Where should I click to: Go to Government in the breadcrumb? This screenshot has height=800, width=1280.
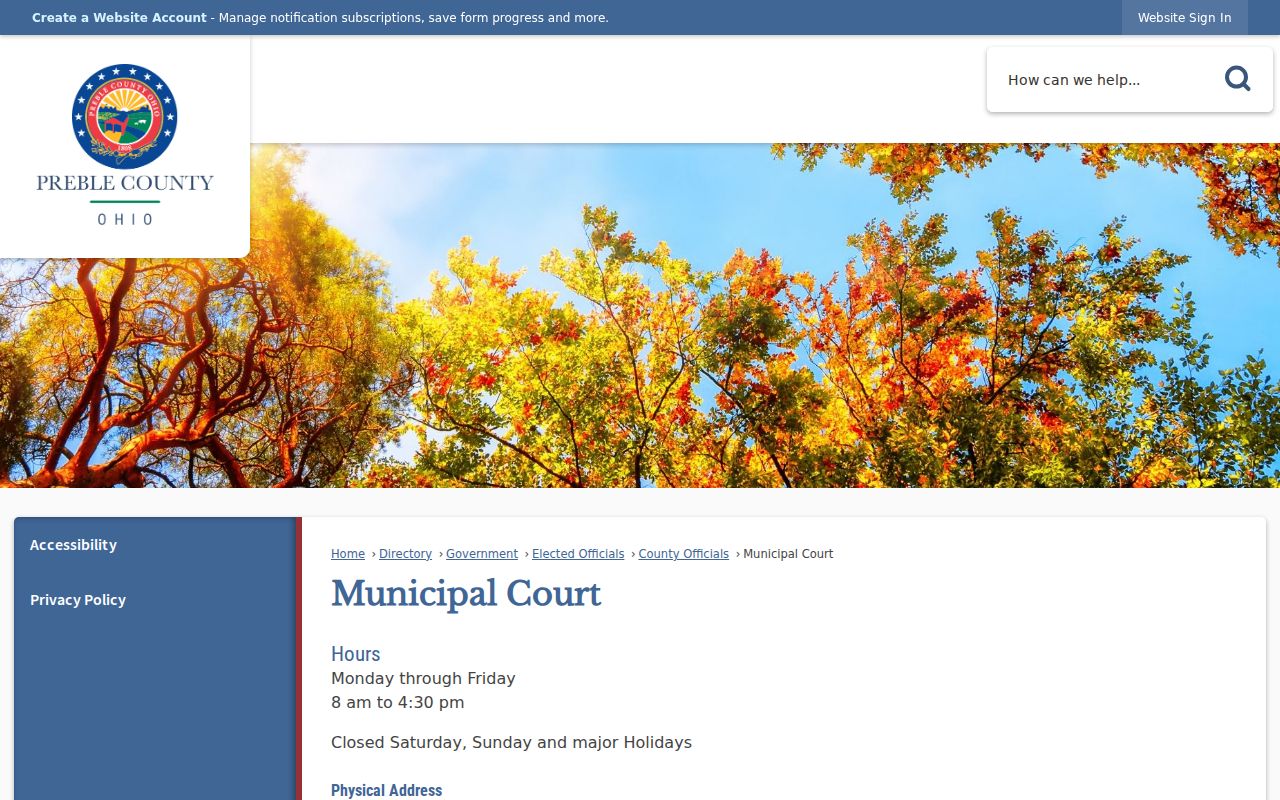click(x=482, y=554)
